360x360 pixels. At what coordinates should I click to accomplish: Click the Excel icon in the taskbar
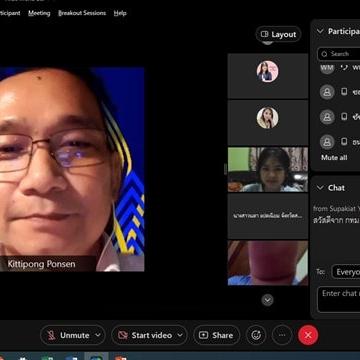(x=47, y=357)
